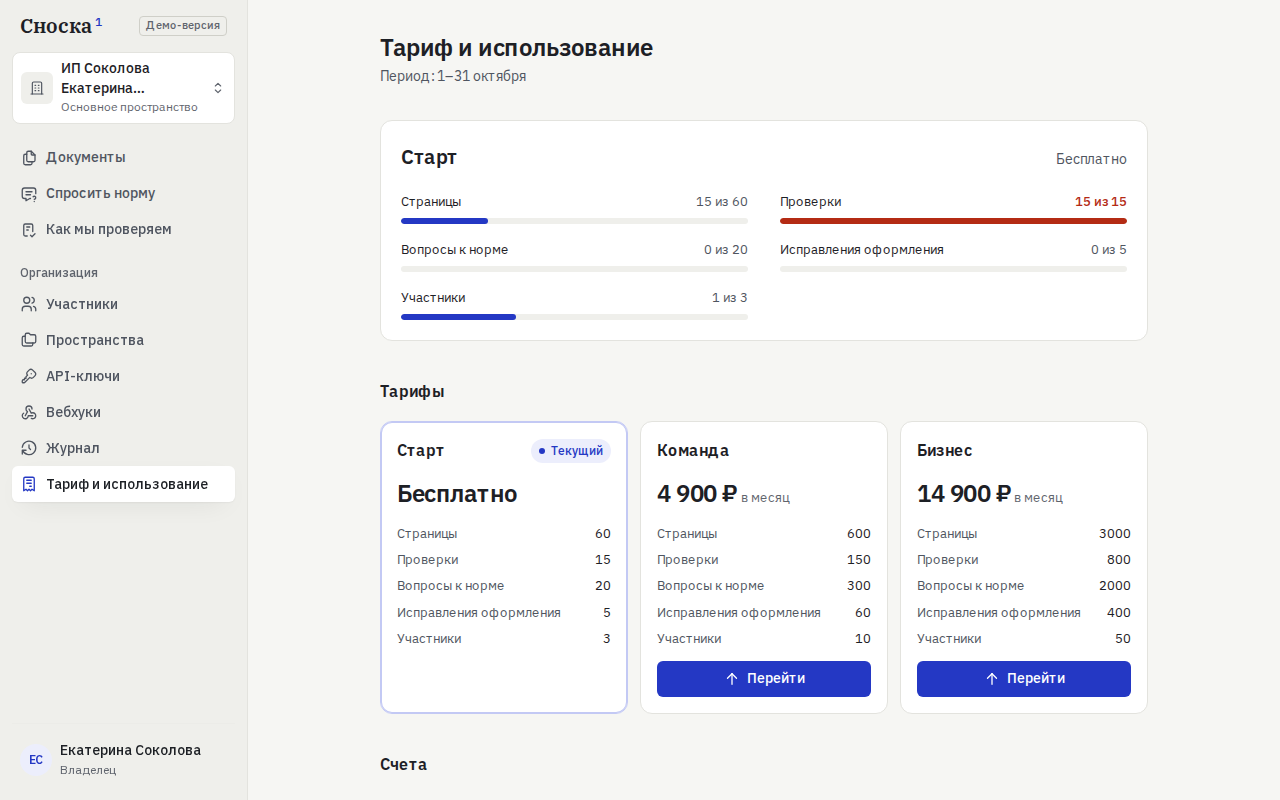The width and height of the screenshot is (1280, 800).
Task: Open the Екатерина Соколова user profile
Action: click(123, 760)
